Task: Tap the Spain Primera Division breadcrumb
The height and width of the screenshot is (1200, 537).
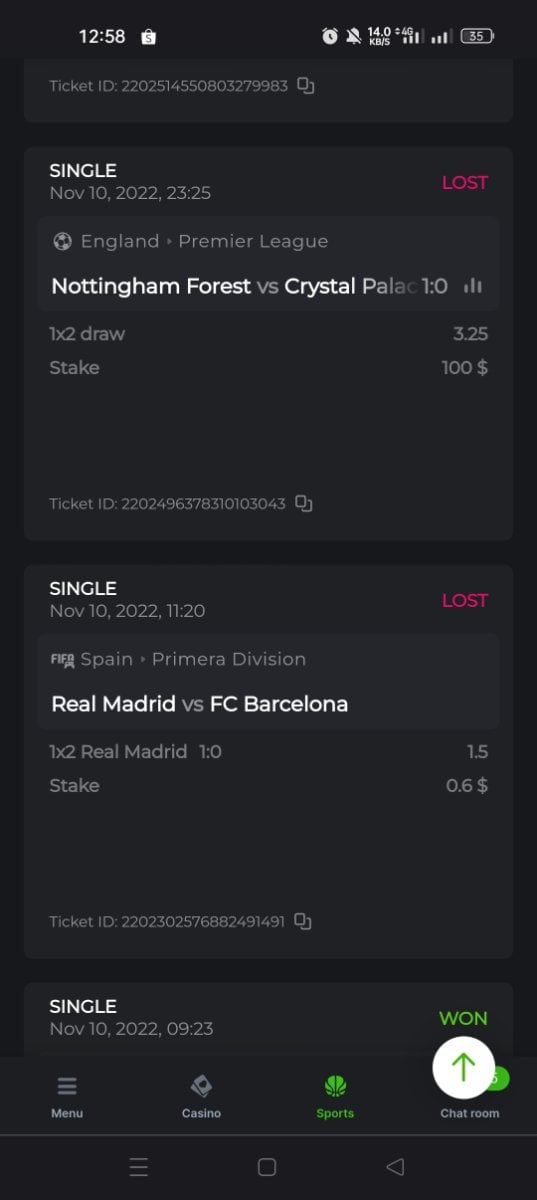Action: point(193,659)
